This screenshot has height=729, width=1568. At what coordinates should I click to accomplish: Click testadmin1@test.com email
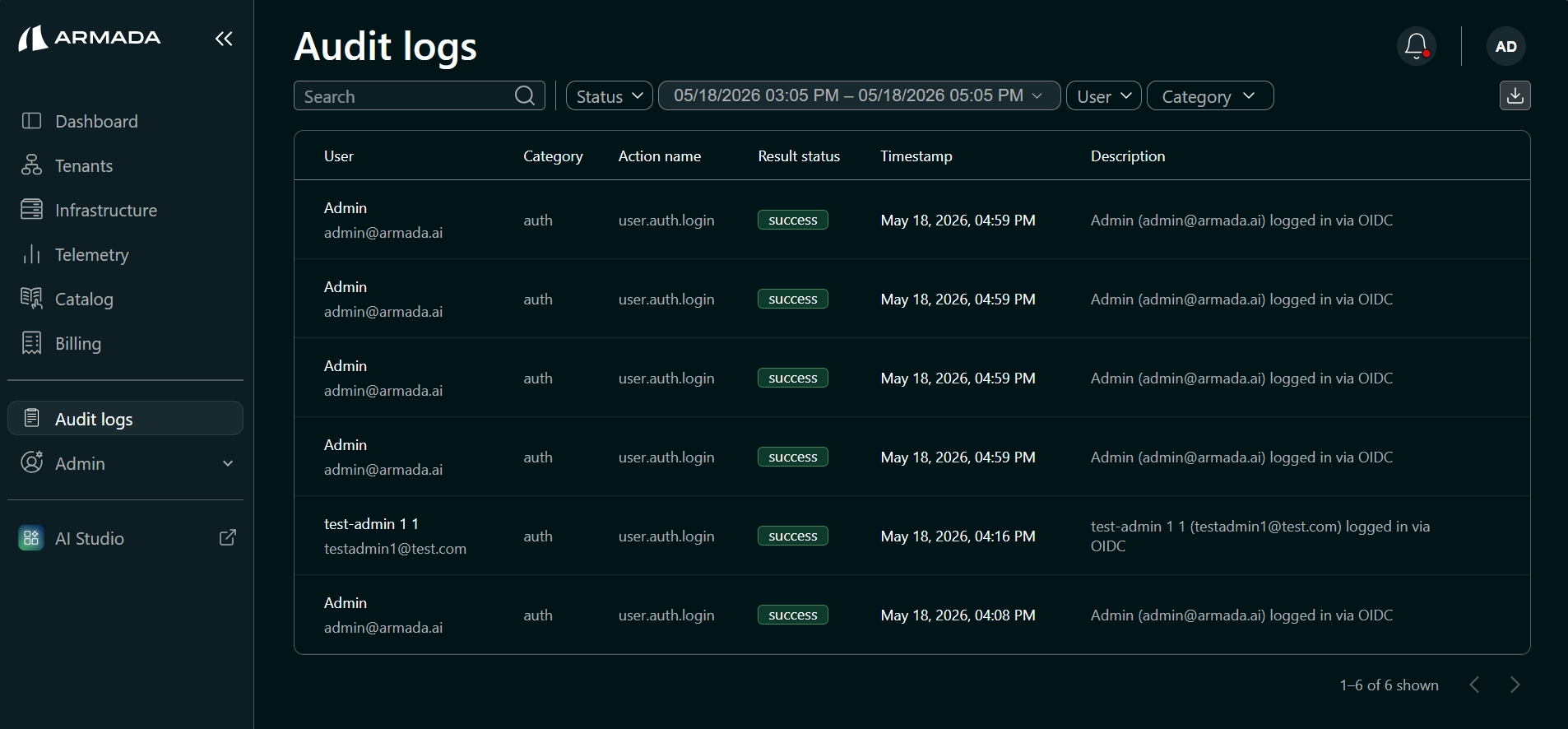tap(395, 548)
